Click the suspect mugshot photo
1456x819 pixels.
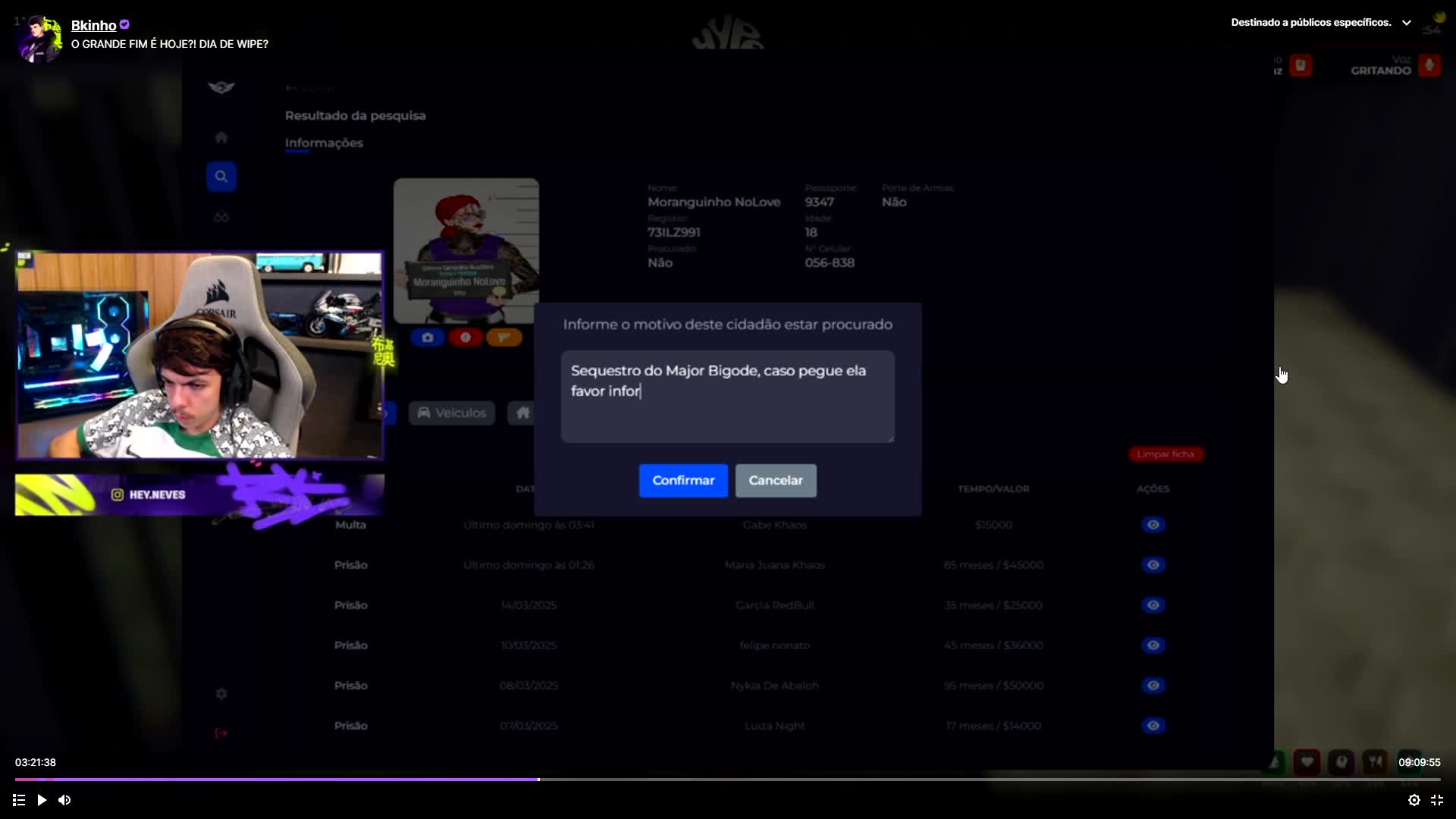[x=466, y=251]
